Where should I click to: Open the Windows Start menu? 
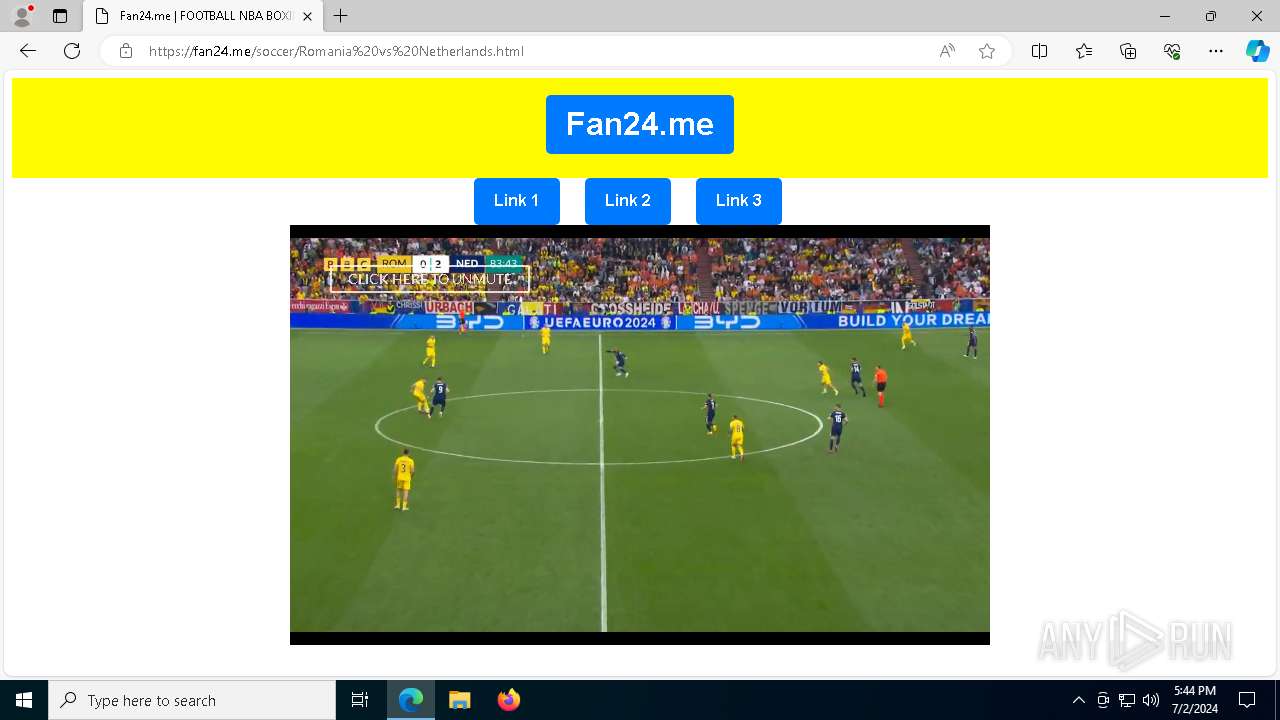click(24, 700)
